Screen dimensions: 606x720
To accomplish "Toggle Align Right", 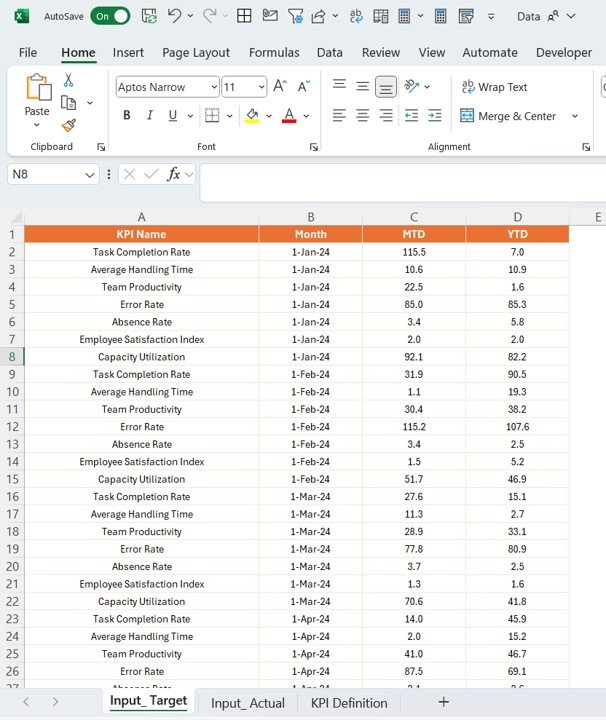I will (386, 115).
